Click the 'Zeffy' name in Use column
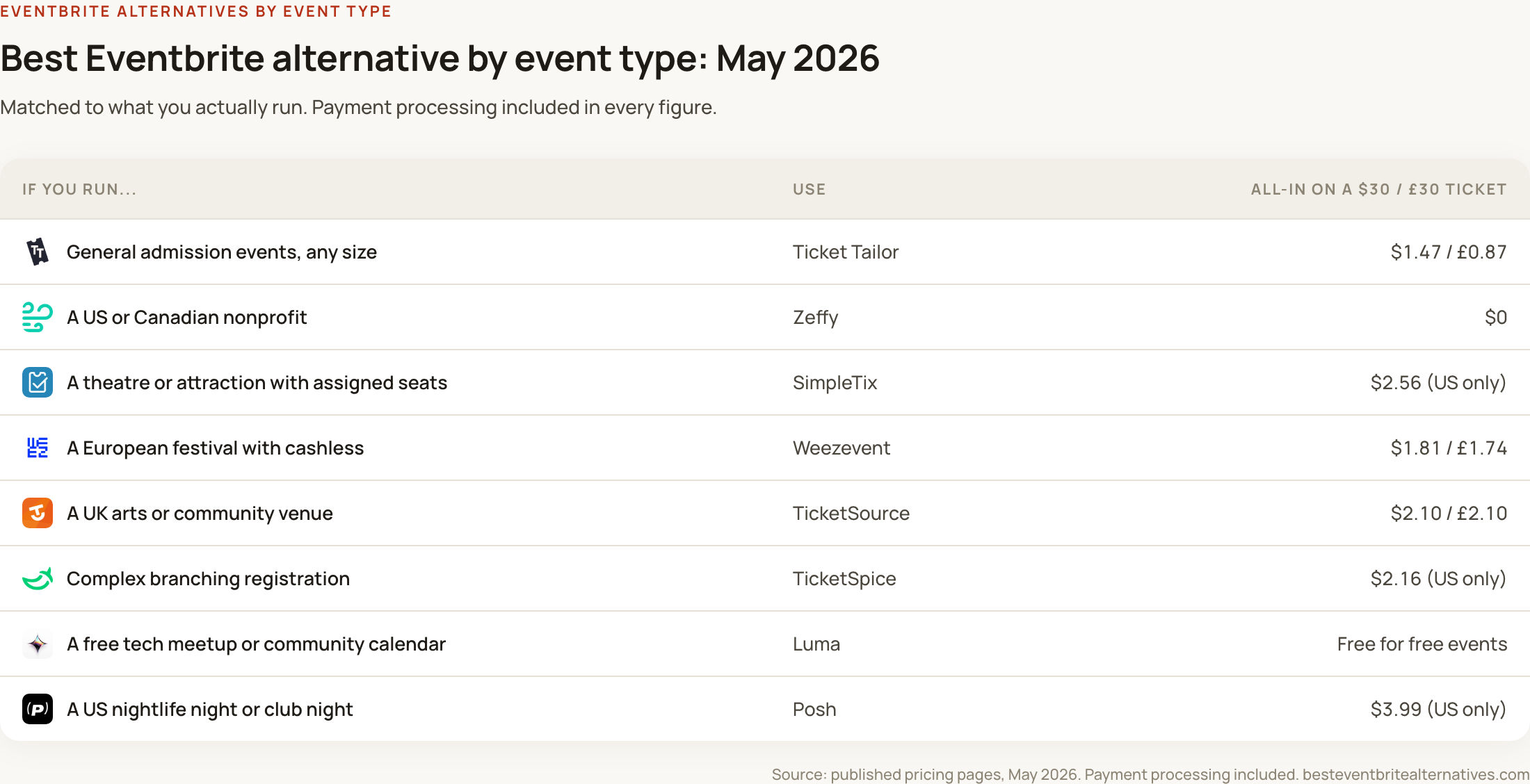 point(816,318)
